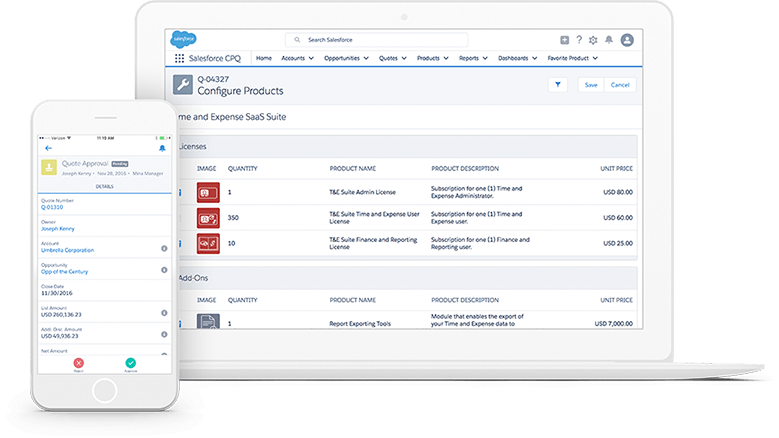
Task: Open the help question mark icon
Action: pyautogui.click(x=579, y=40)
